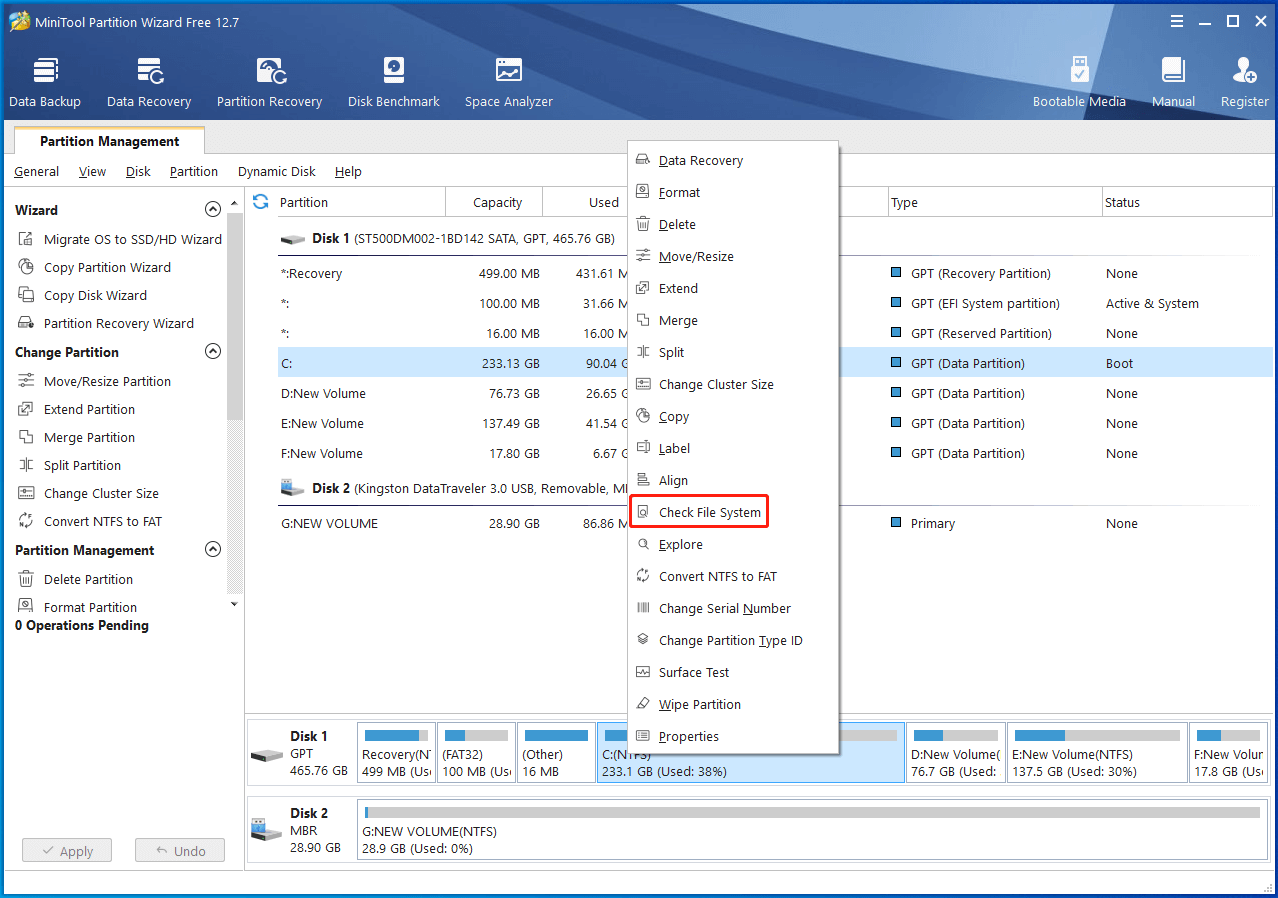Launch Copy Disk Wizard
Viewport: 1278px width, 898px height.
pyautogui.click(x=82, y=295)
